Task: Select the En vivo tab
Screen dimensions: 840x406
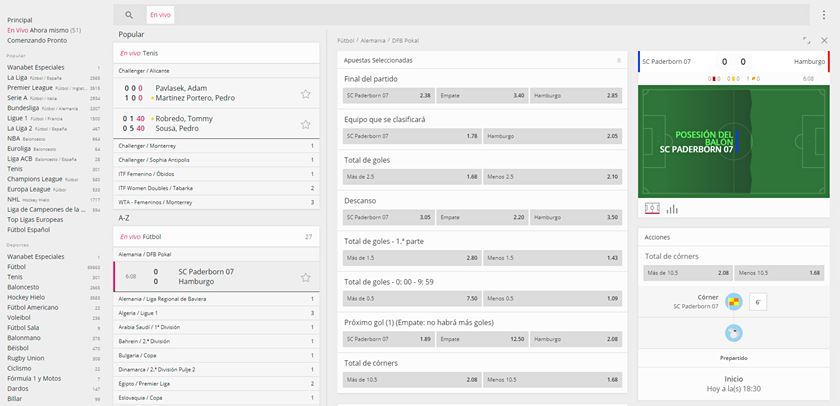Action: click(x=160, y=15)
